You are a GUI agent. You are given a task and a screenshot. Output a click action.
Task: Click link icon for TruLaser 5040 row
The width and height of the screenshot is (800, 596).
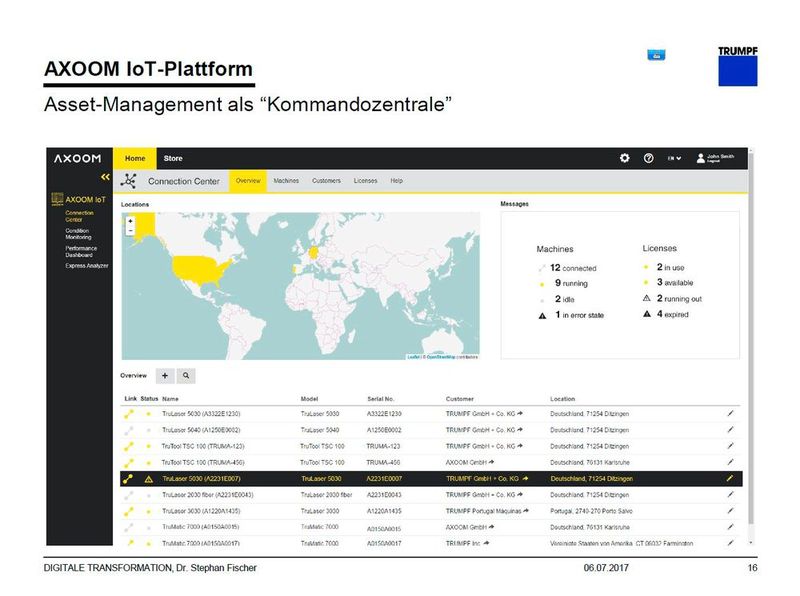pyautogui.click(x=127, y=429)
